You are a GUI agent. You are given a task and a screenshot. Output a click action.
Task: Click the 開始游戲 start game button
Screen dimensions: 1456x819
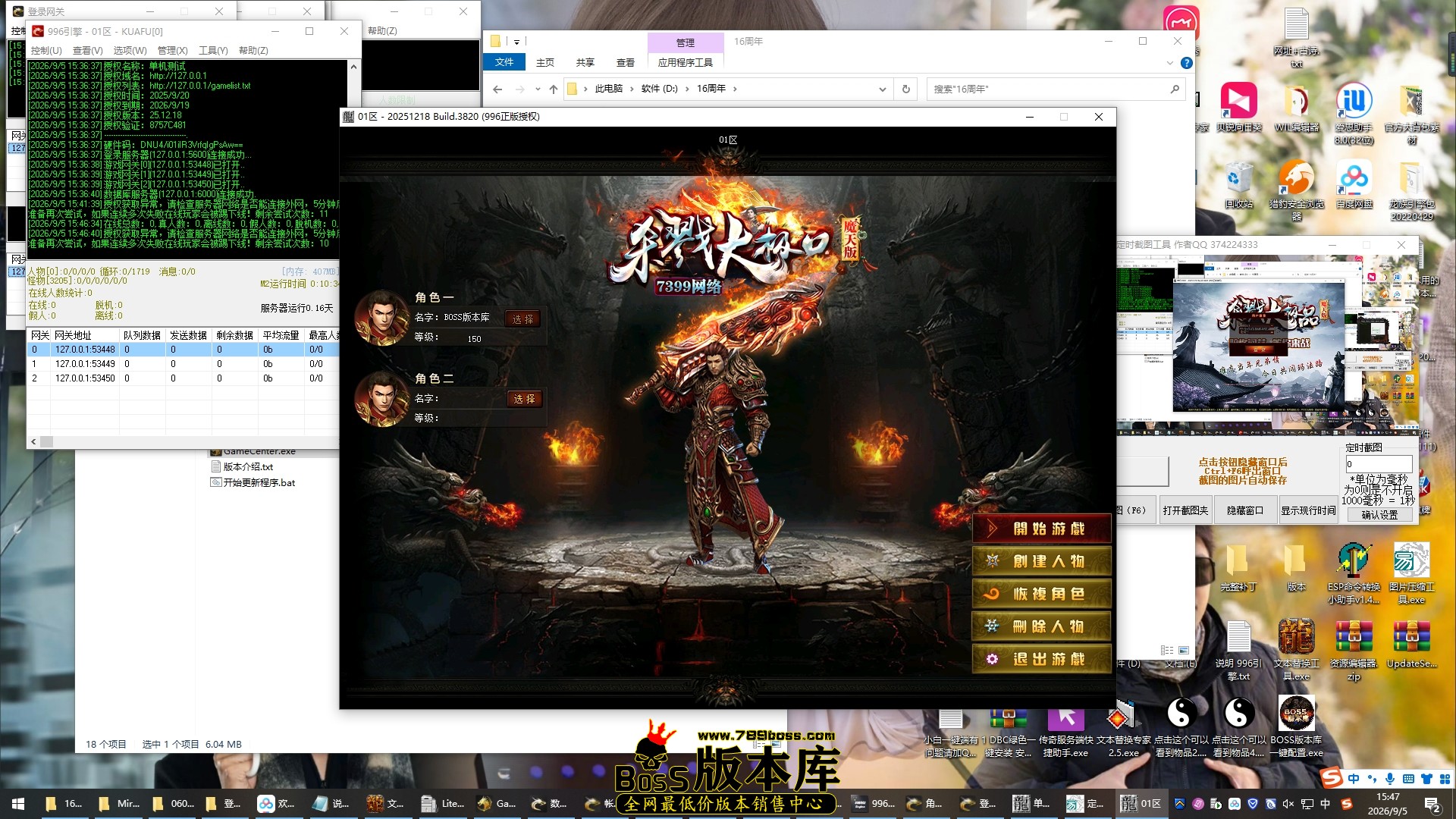tap(1042, 529)
